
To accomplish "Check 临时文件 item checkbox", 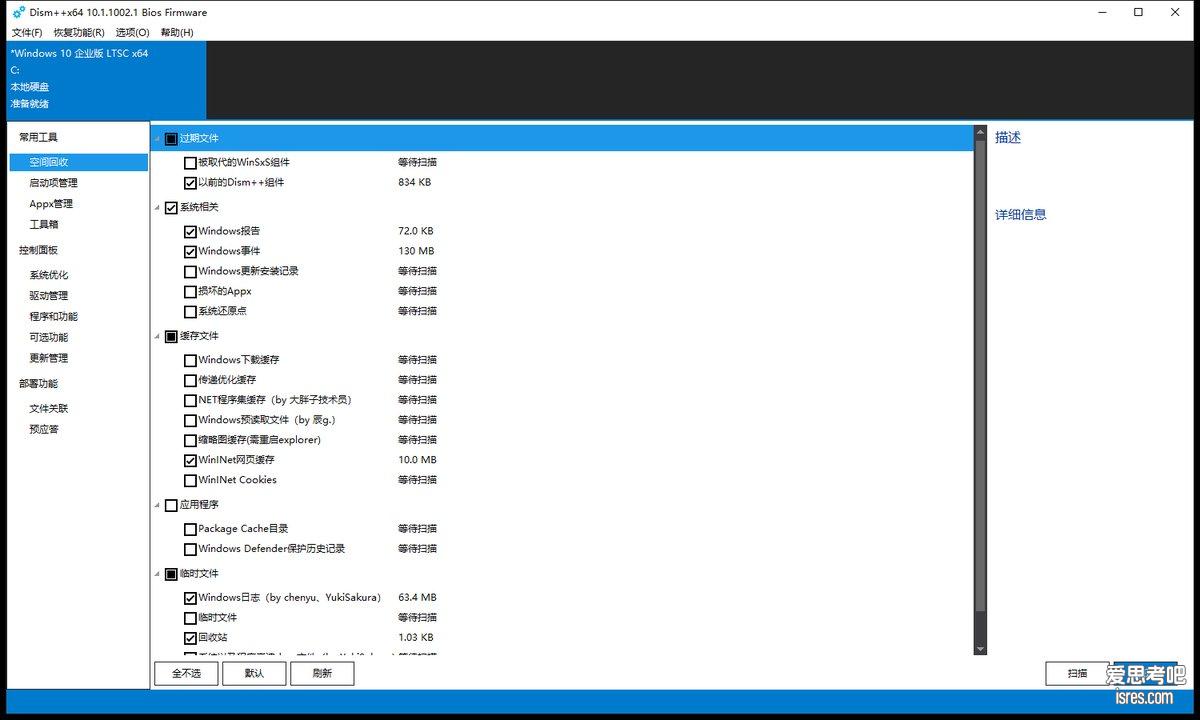I will point(190,619).
